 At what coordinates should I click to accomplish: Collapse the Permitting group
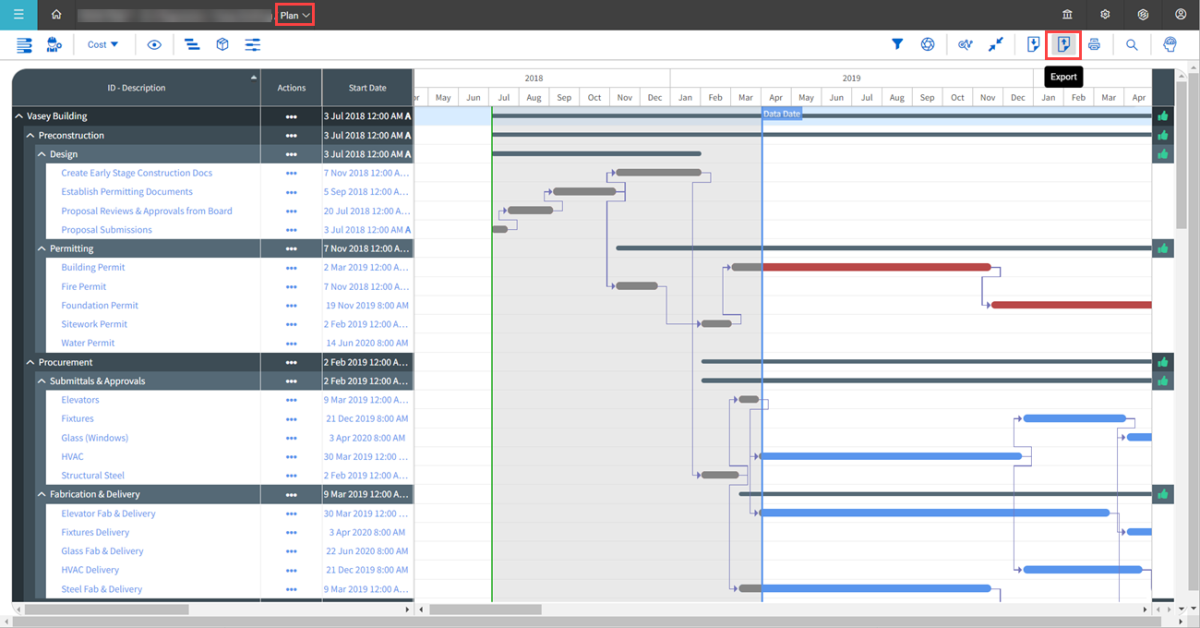click(x=41, y=248)
